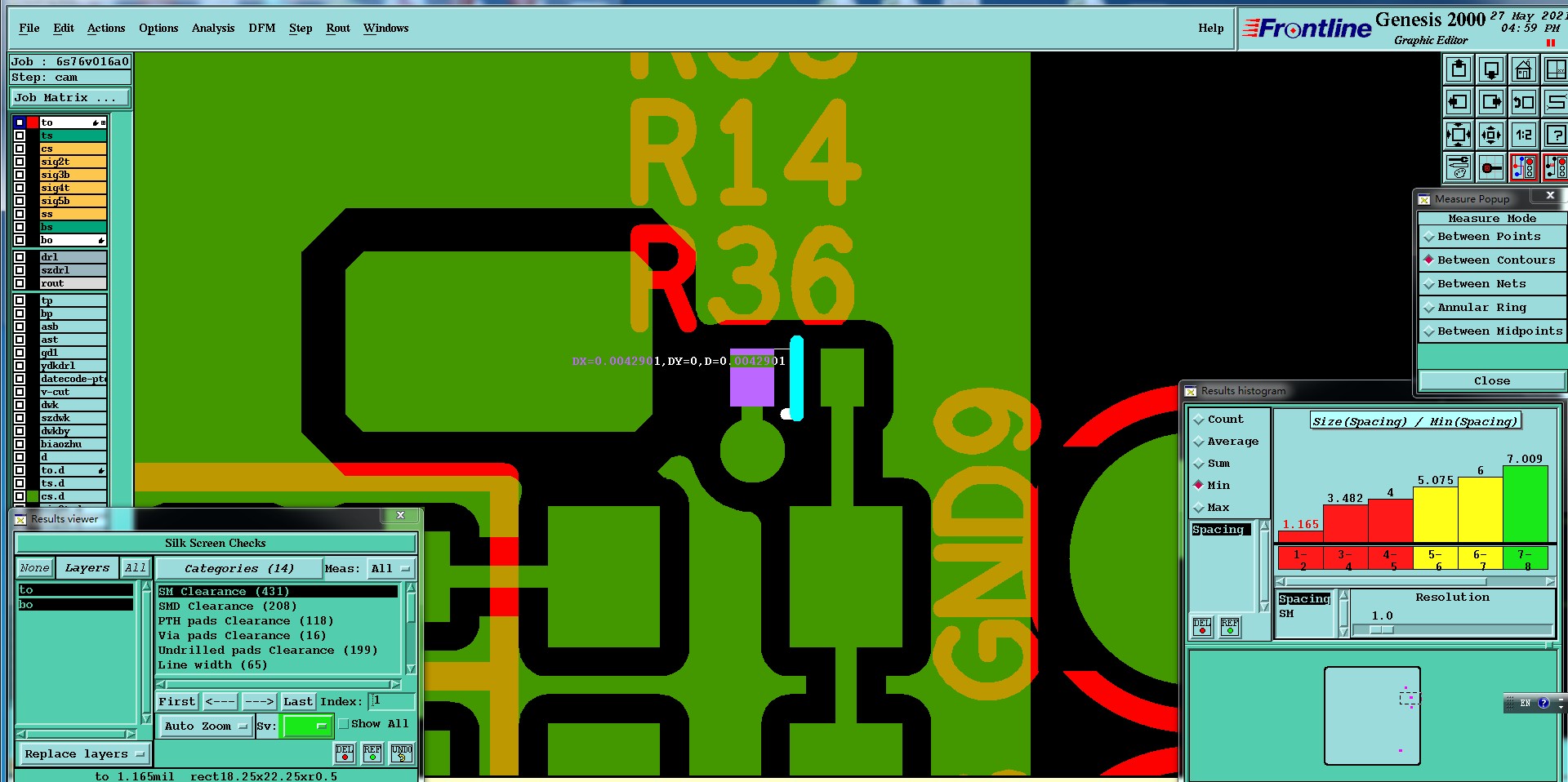Click the REF icon in Results histogram
The height and width of the screenshot is (782, 1568).
pyautogui.click(x=1230, y=626)
